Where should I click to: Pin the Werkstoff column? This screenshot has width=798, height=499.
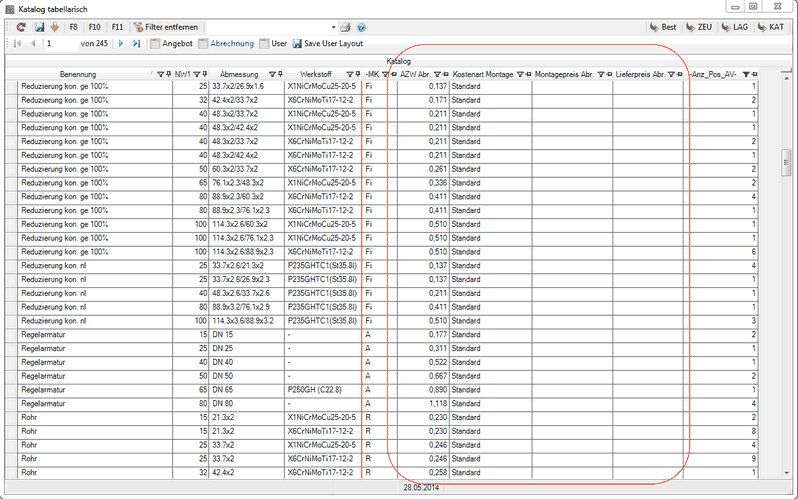click(356, 74)
